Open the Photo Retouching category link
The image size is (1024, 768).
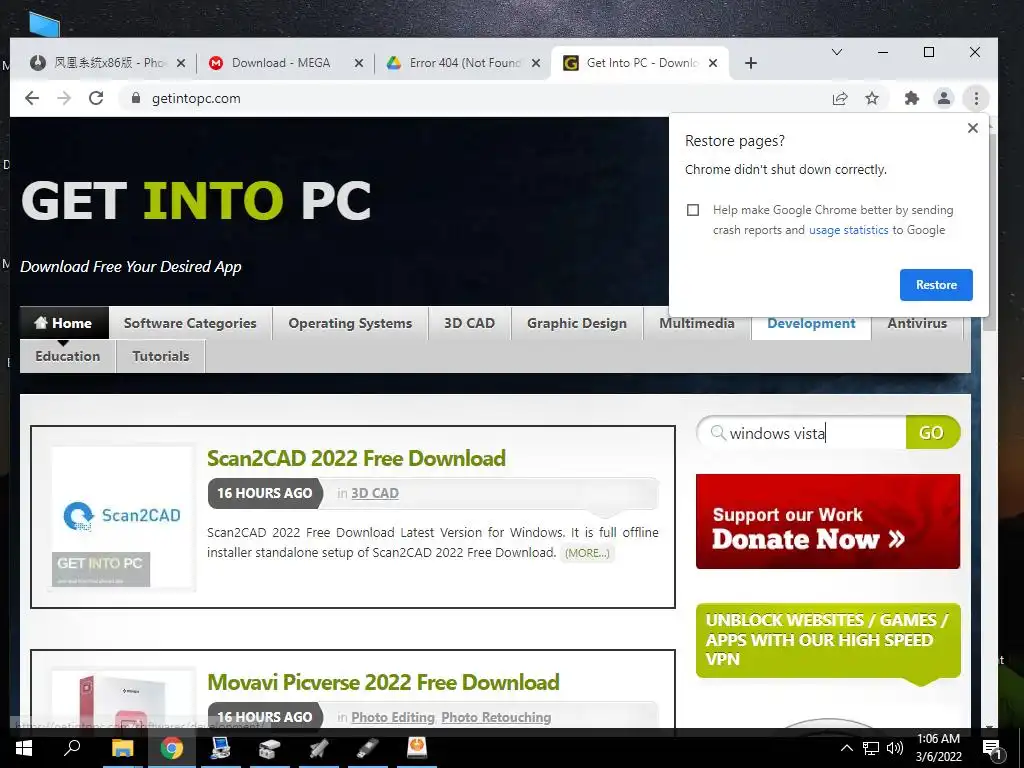pyautogui.click(x=496, y=717)
